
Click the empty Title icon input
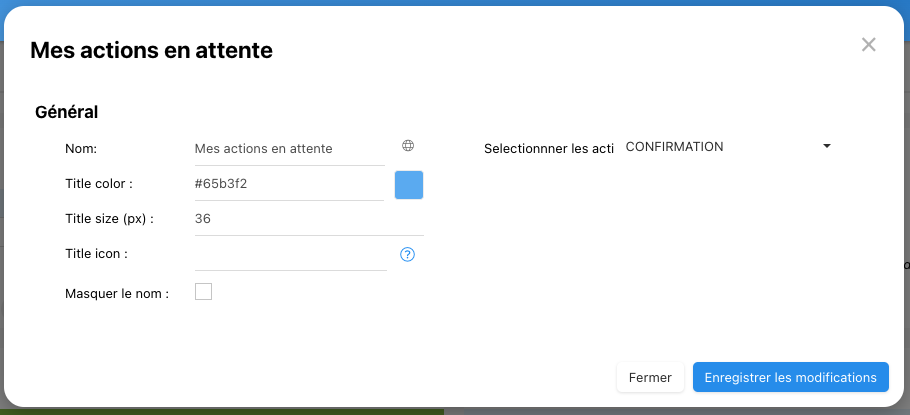(x=291, y=255)
